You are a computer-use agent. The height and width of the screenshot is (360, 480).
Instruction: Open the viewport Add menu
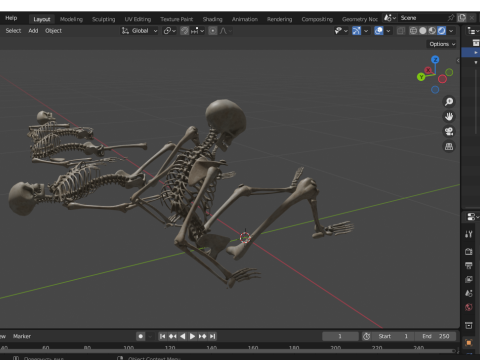click(33, 31)
